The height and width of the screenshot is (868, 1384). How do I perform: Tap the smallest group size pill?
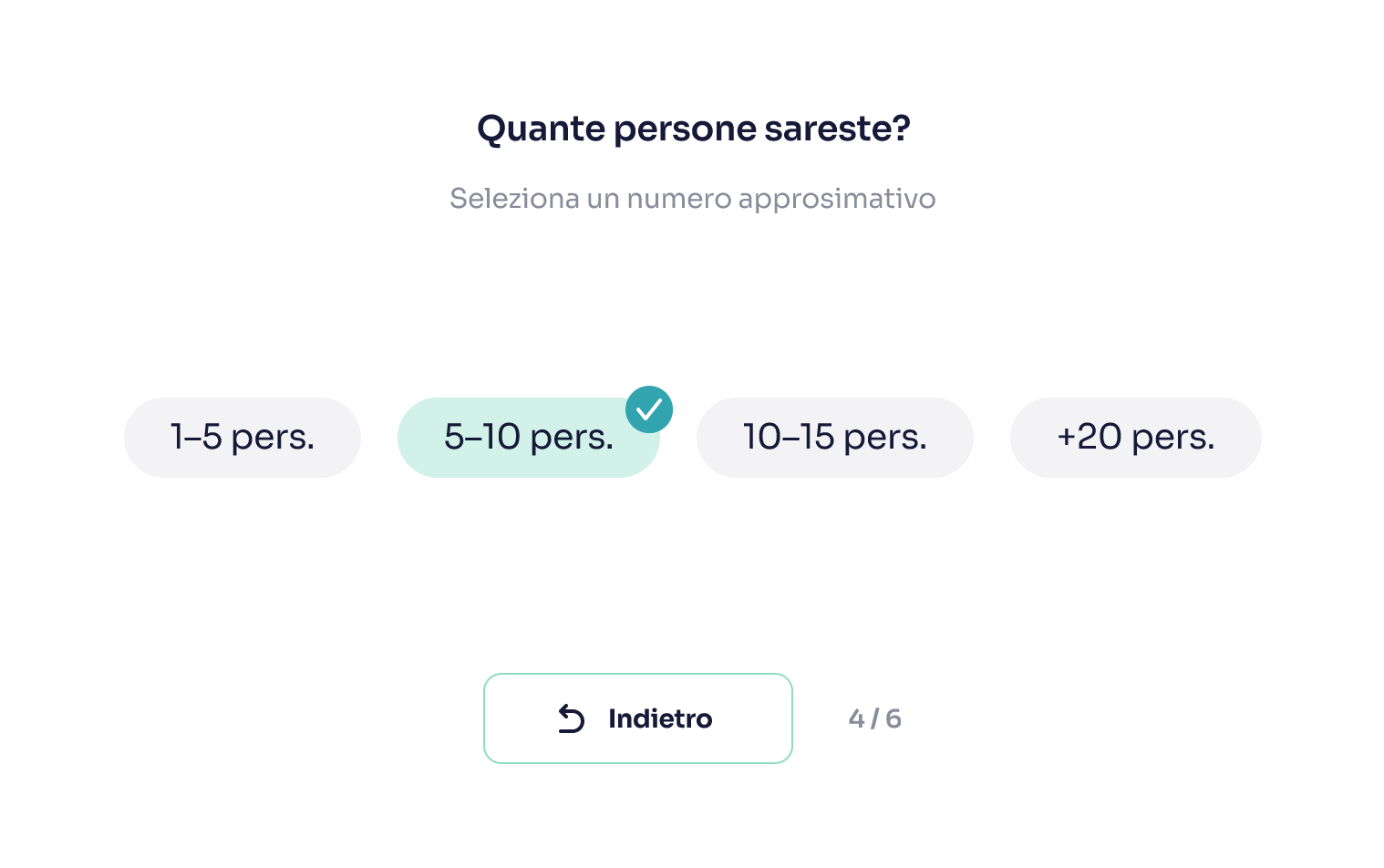point(243,438)
